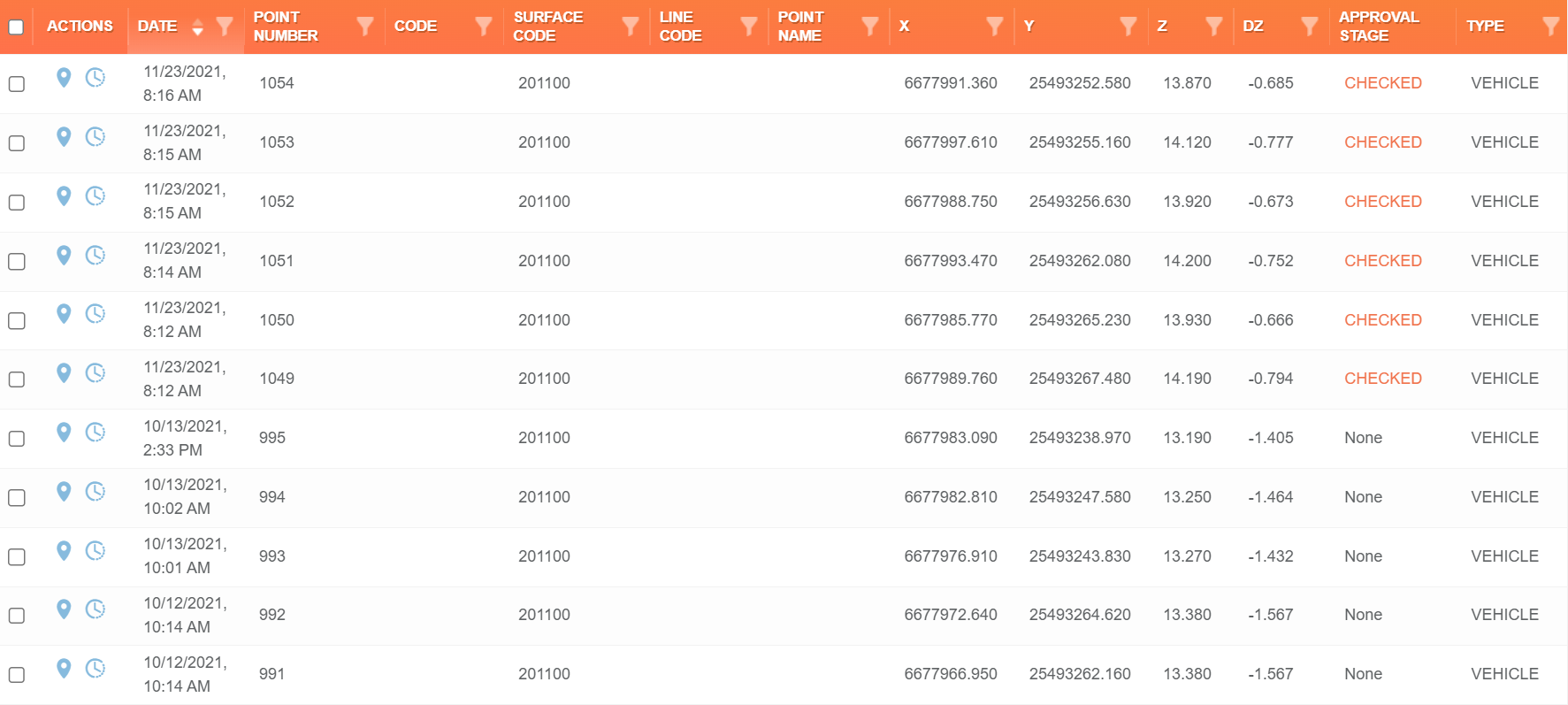Select the row checkbox for point 1052
The height and width of the screenshot is (705, 1568).
coord(16,203)
